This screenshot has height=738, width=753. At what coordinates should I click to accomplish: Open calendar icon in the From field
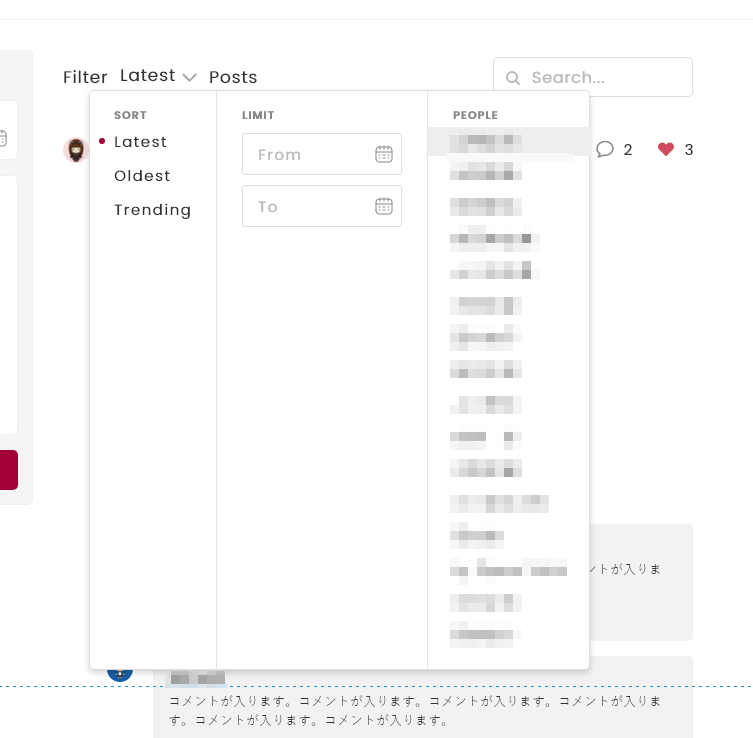(x=384, y=154)
